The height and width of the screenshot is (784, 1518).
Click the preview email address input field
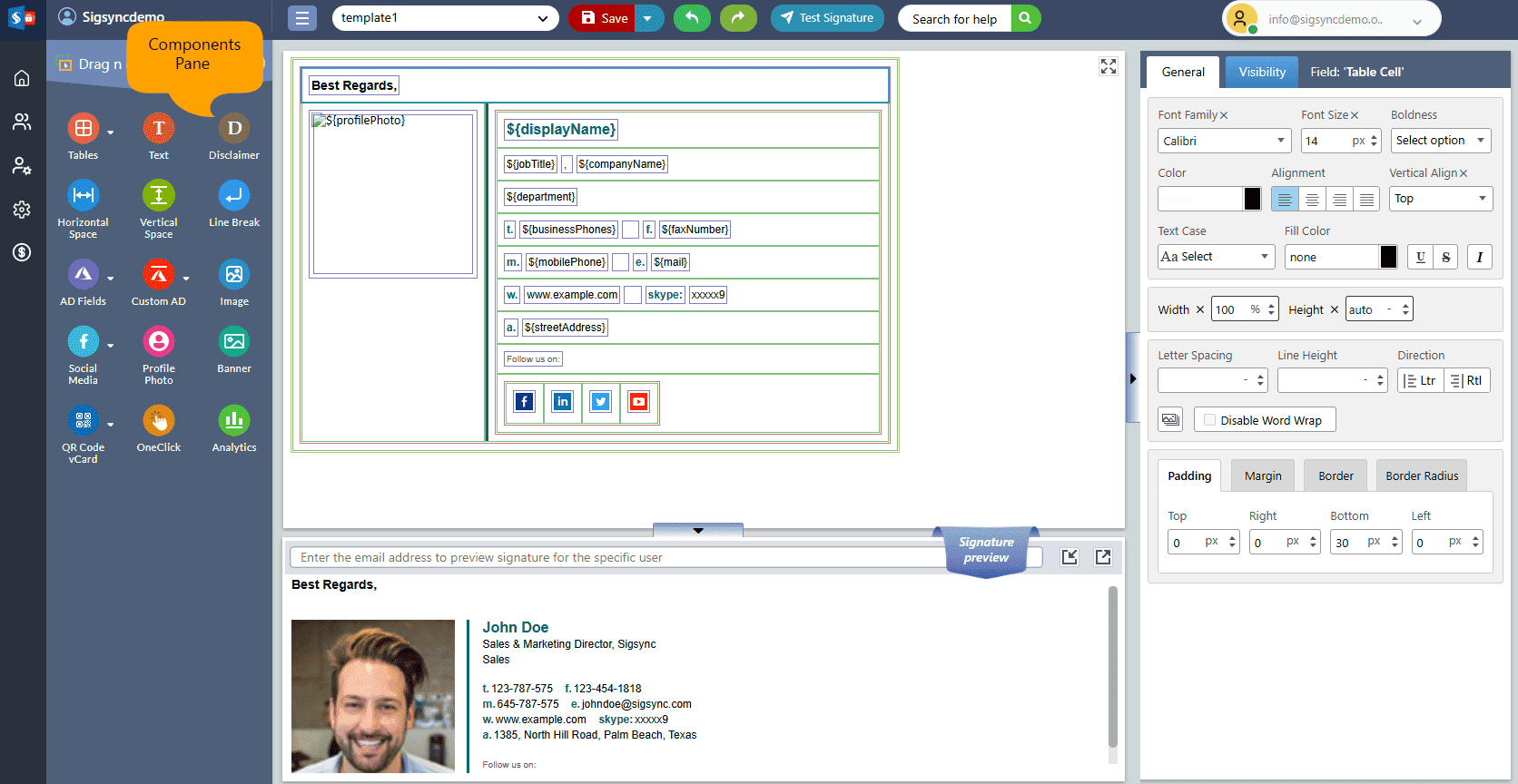pos(617,557)
